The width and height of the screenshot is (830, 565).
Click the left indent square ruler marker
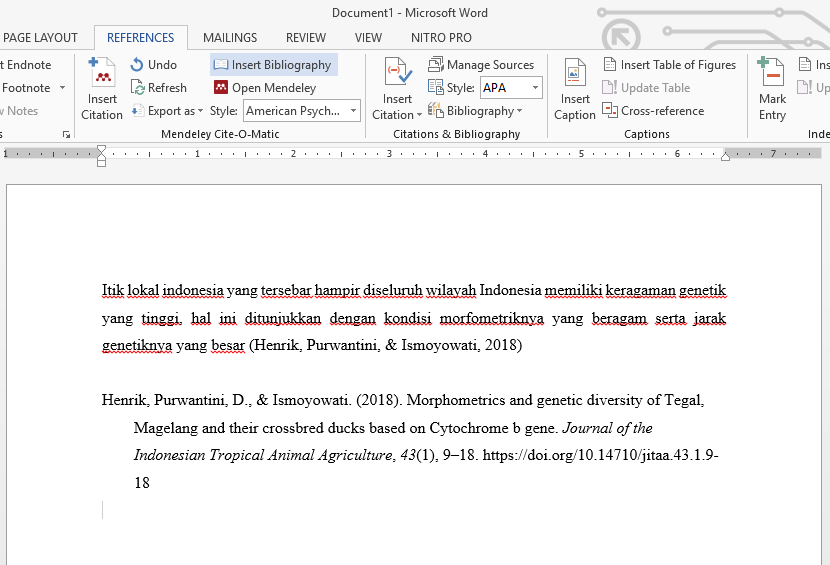pyautogui.click(x=102, y=164)
